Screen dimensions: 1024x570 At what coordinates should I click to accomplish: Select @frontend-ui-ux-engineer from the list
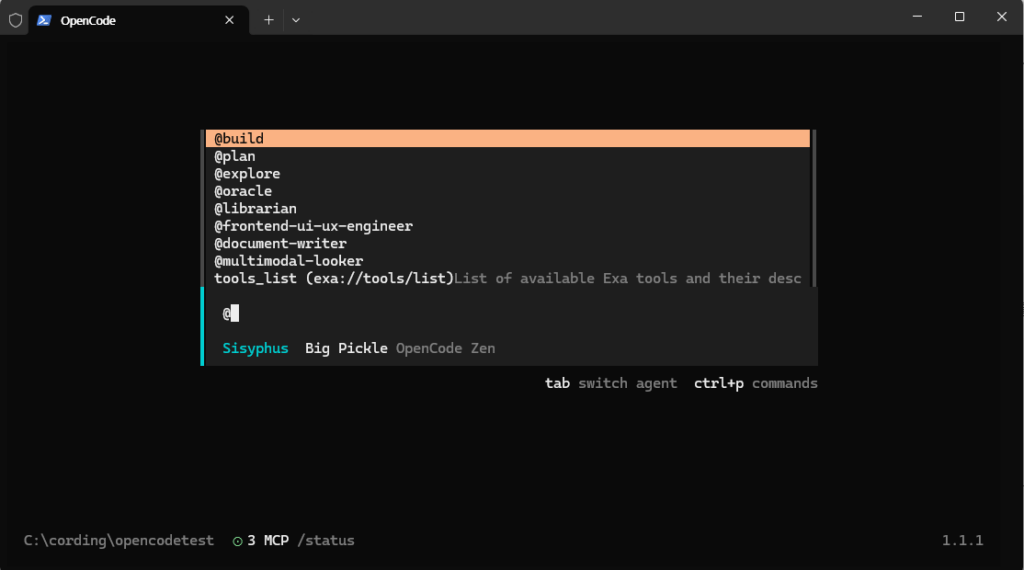(x=313, y=226)
